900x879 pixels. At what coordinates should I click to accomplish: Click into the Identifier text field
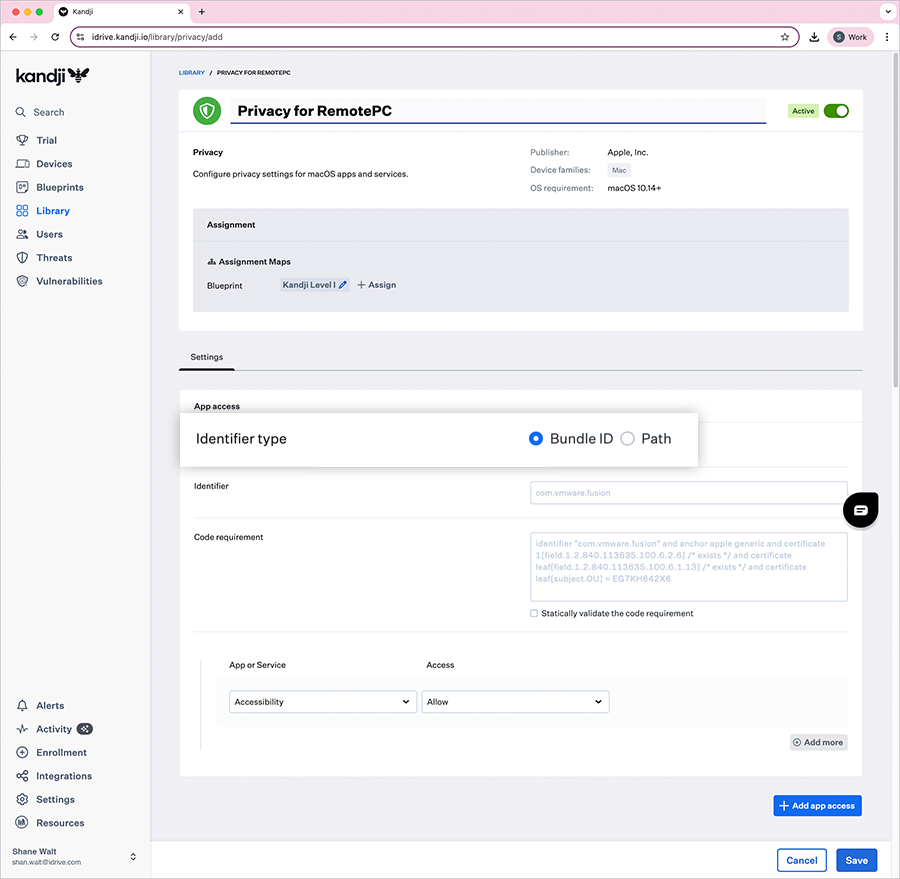(688, 493)
